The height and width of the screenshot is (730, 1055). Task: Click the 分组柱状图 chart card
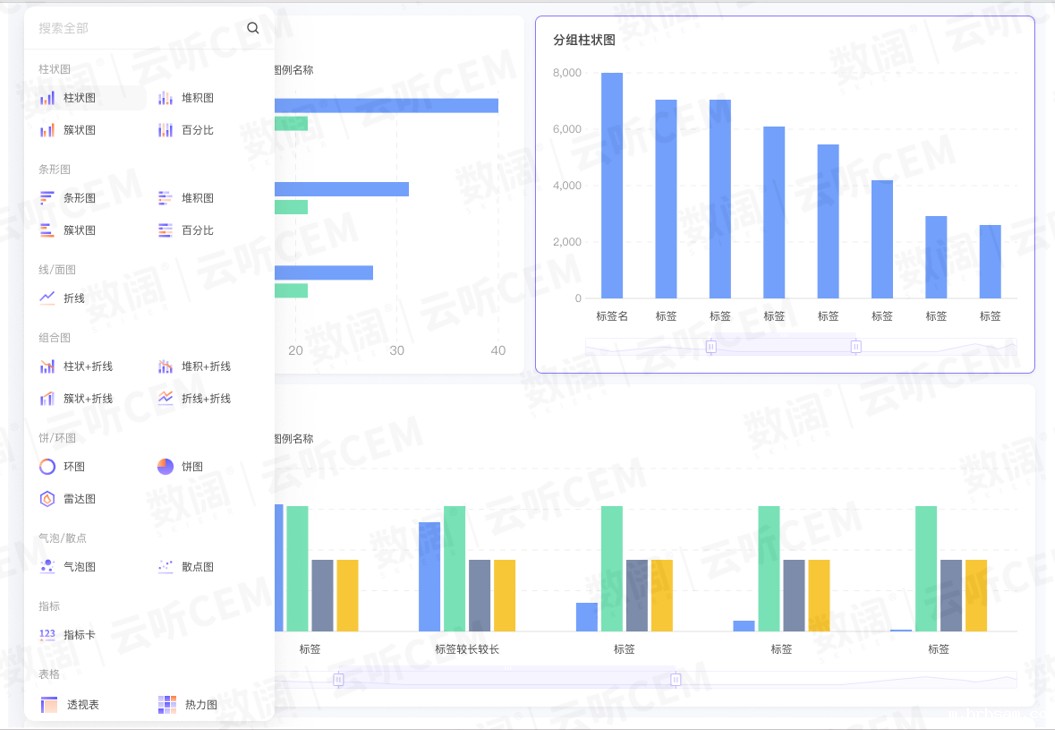(x=784, y=195)
